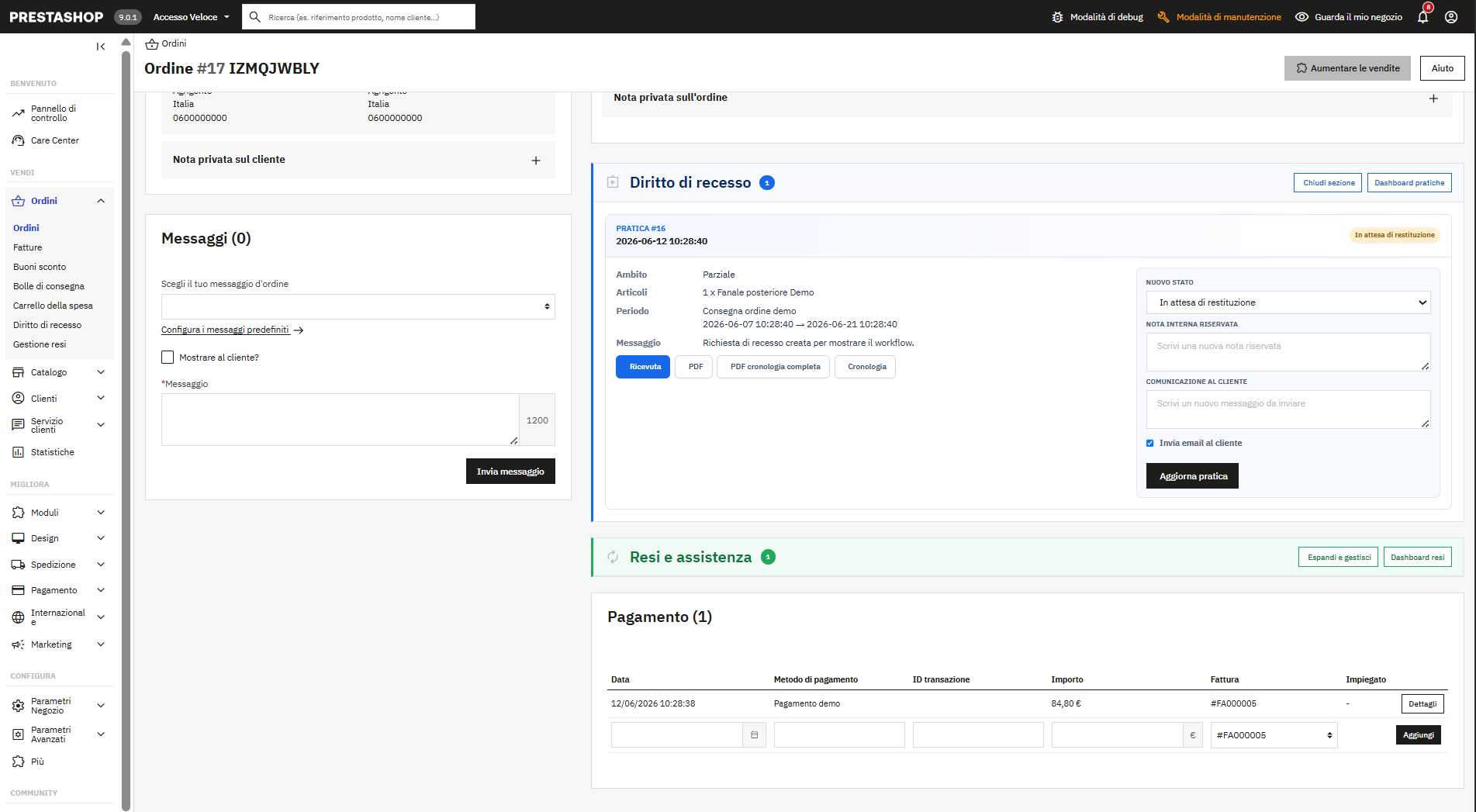Click the calendar icon in payment date field
Viewport: 1476px width, 812px height.
[754, 734]
